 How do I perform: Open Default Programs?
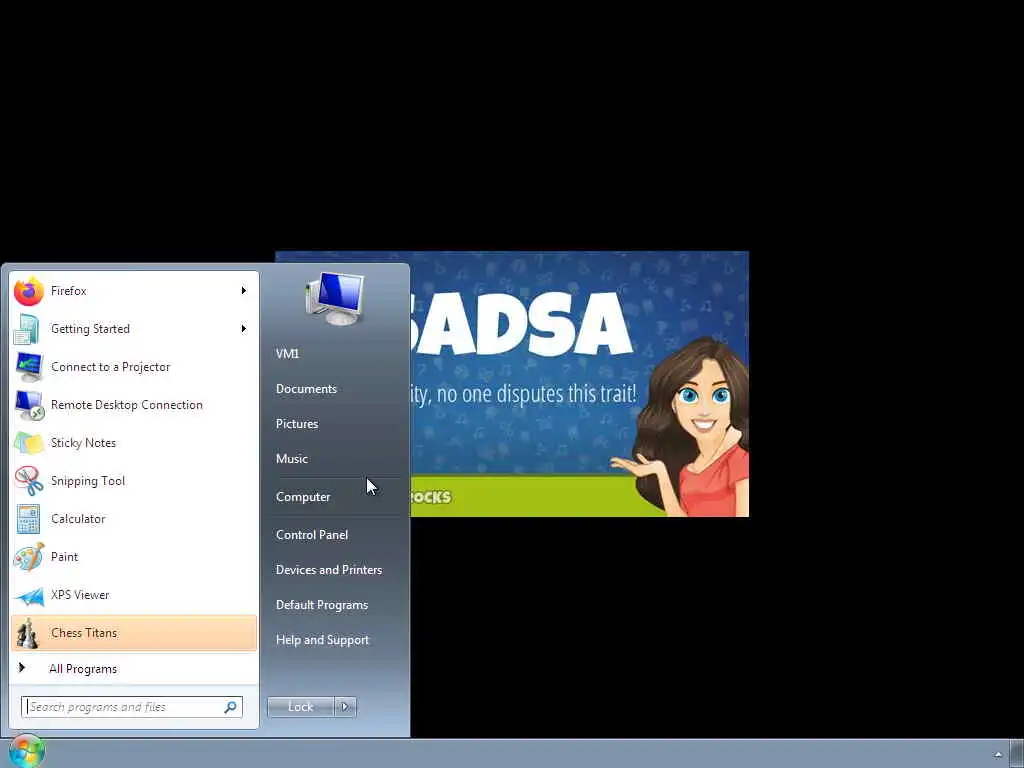pyautogui.click(x=322, y=605)
